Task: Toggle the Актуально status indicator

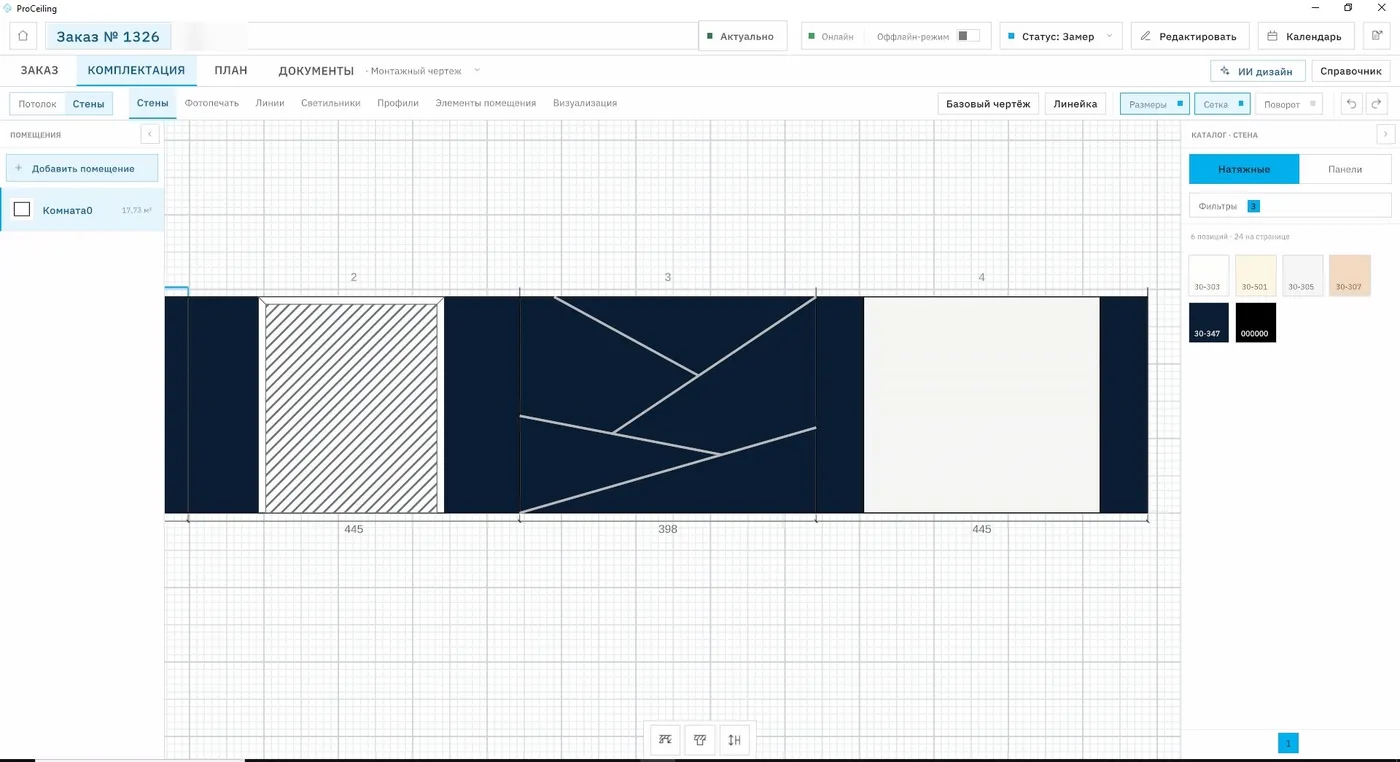Action: pos(742,36)
